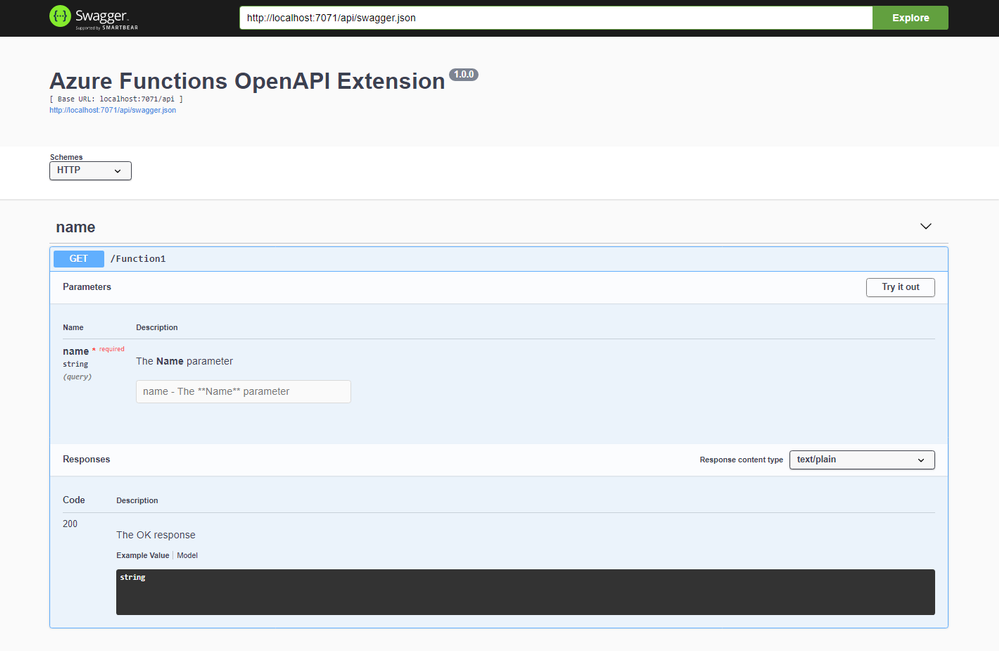This screenshot has width=999, height=651.
Task: Click the Swagger wordmark text
Action: pyautogui.click(x=102, y=16)
